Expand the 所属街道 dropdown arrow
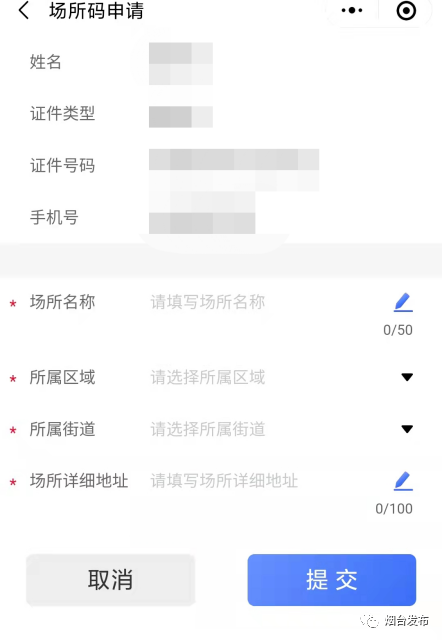 tap(407, 429)
